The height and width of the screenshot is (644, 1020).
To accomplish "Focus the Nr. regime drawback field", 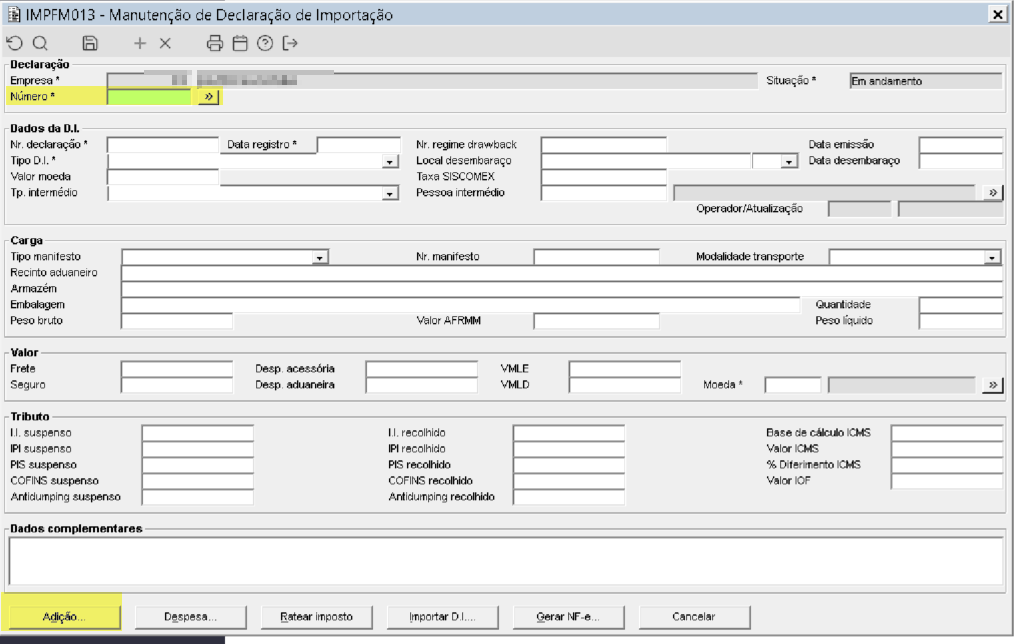I will pos(604,144).
